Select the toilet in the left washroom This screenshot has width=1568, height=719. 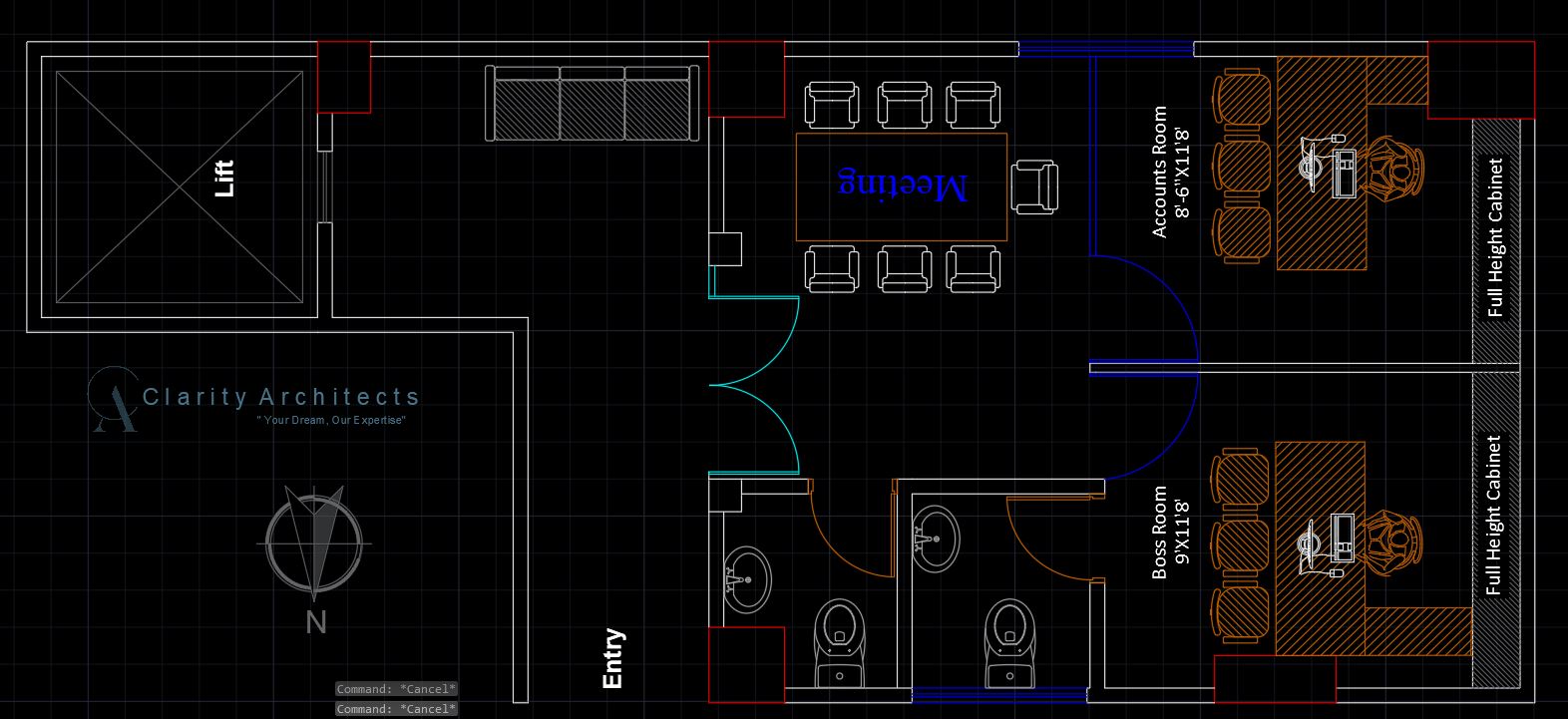[x=840, y=642]
